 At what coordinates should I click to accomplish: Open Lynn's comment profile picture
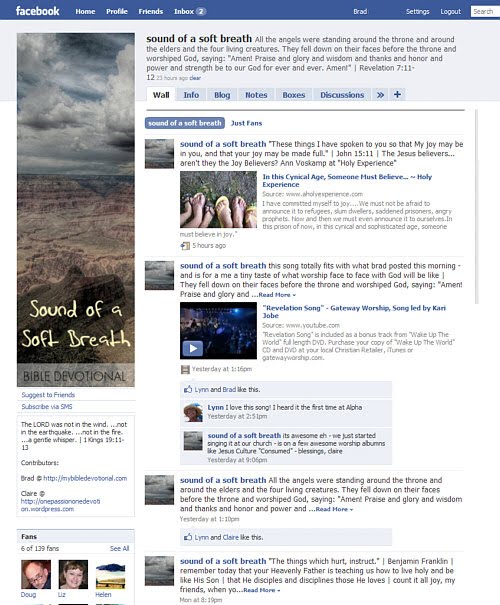click(193, 412)
